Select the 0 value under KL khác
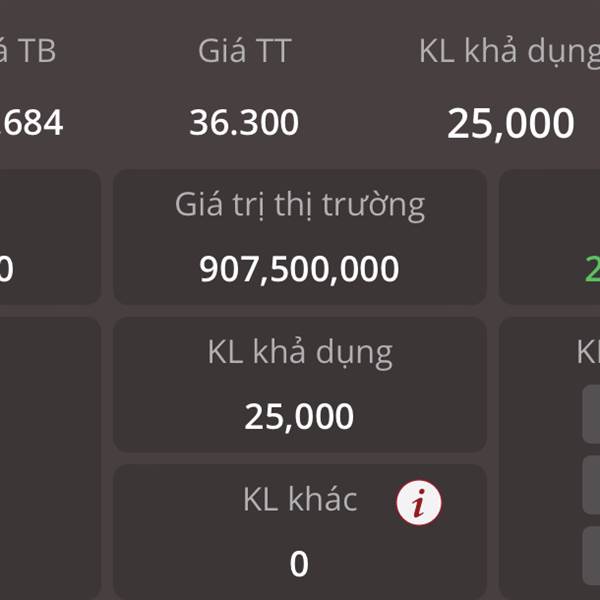Viewport: 600px width, 600px height. (299, 564)
